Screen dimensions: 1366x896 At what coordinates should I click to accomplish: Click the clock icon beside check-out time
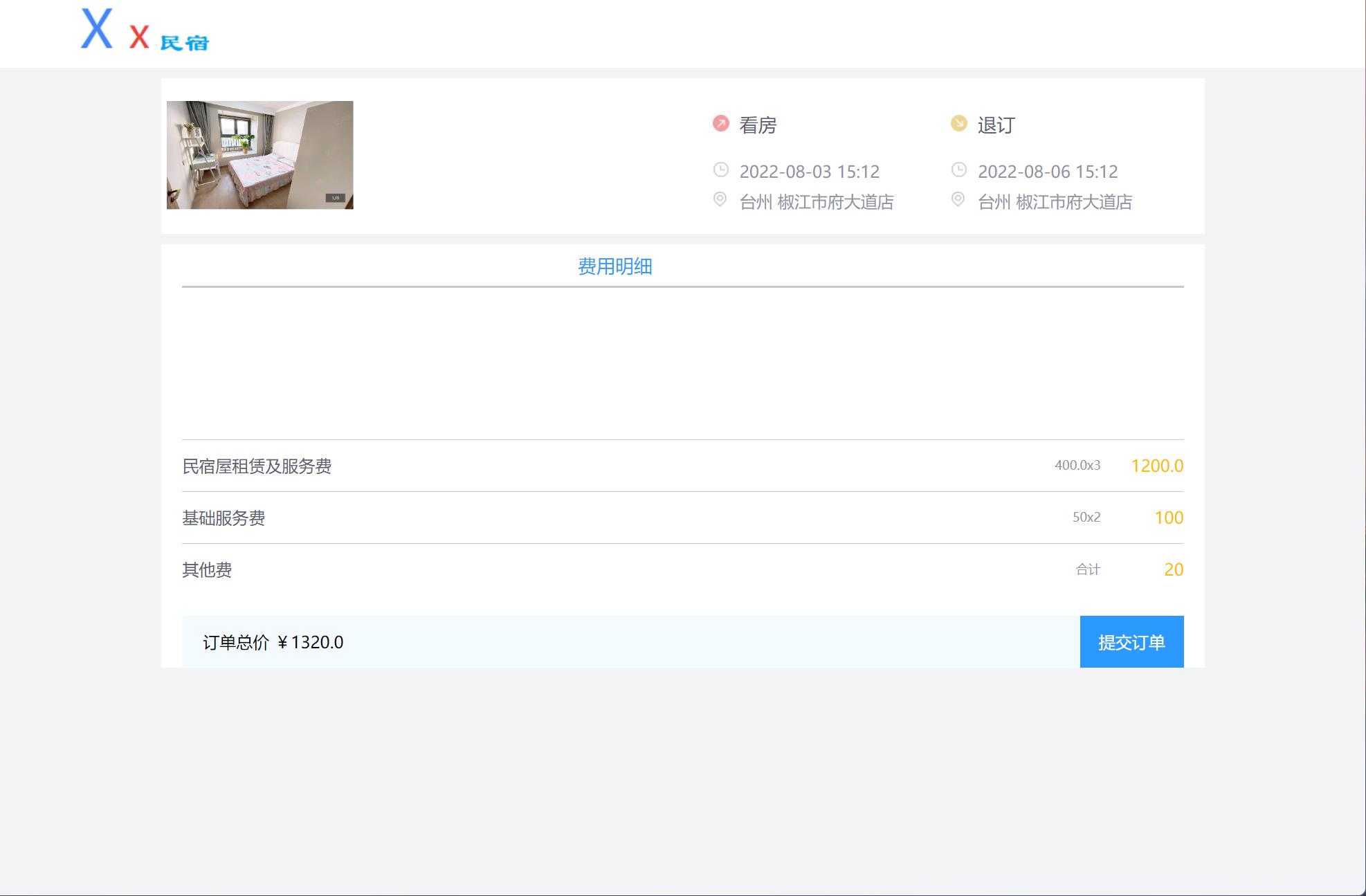[959, 168]
